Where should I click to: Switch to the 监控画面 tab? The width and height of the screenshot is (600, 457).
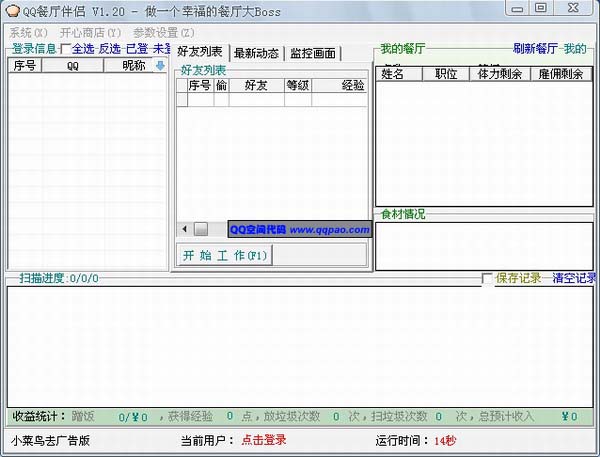313,53
